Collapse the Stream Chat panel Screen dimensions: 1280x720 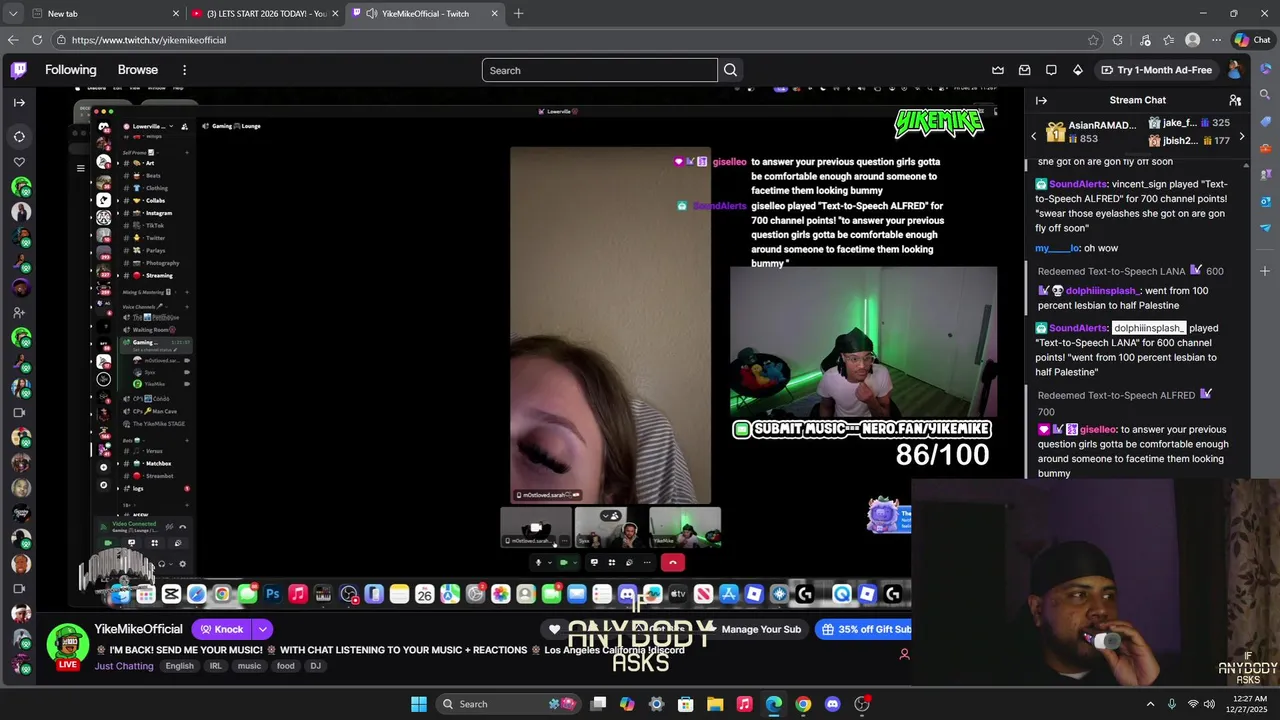tap(1041, 100)
